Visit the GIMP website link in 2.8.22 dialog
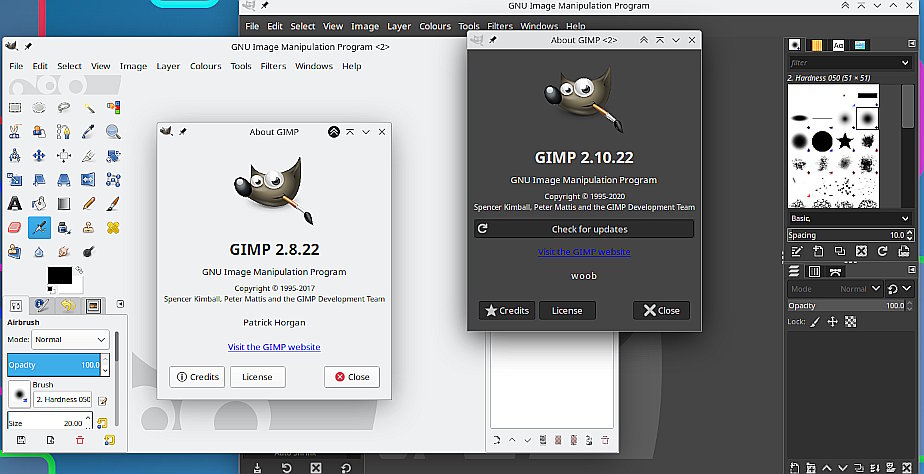The height and width of the screenshot is (474, 924). (x=274, y=347)
